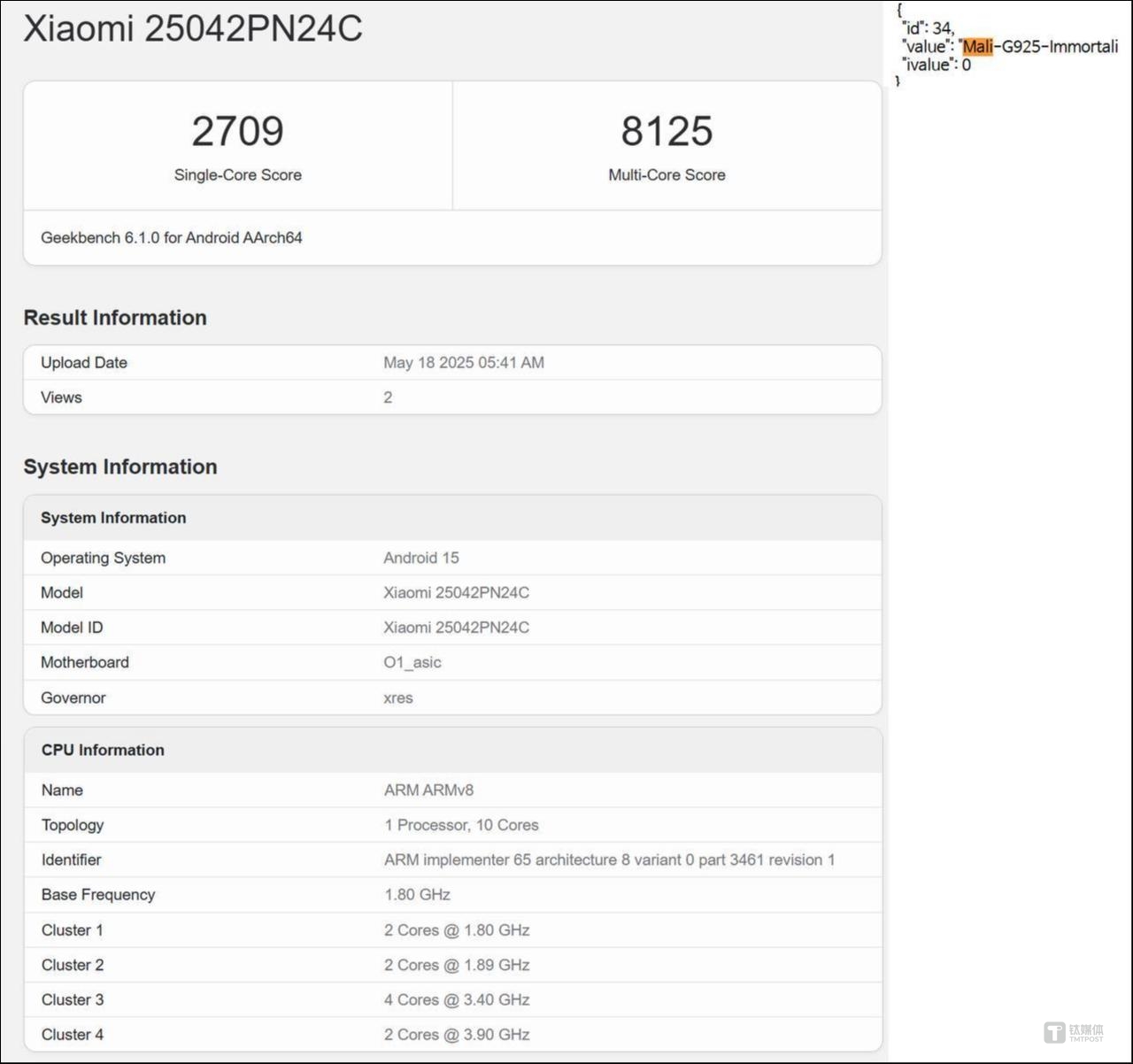Click the CPU Information table header

(103, 750)
